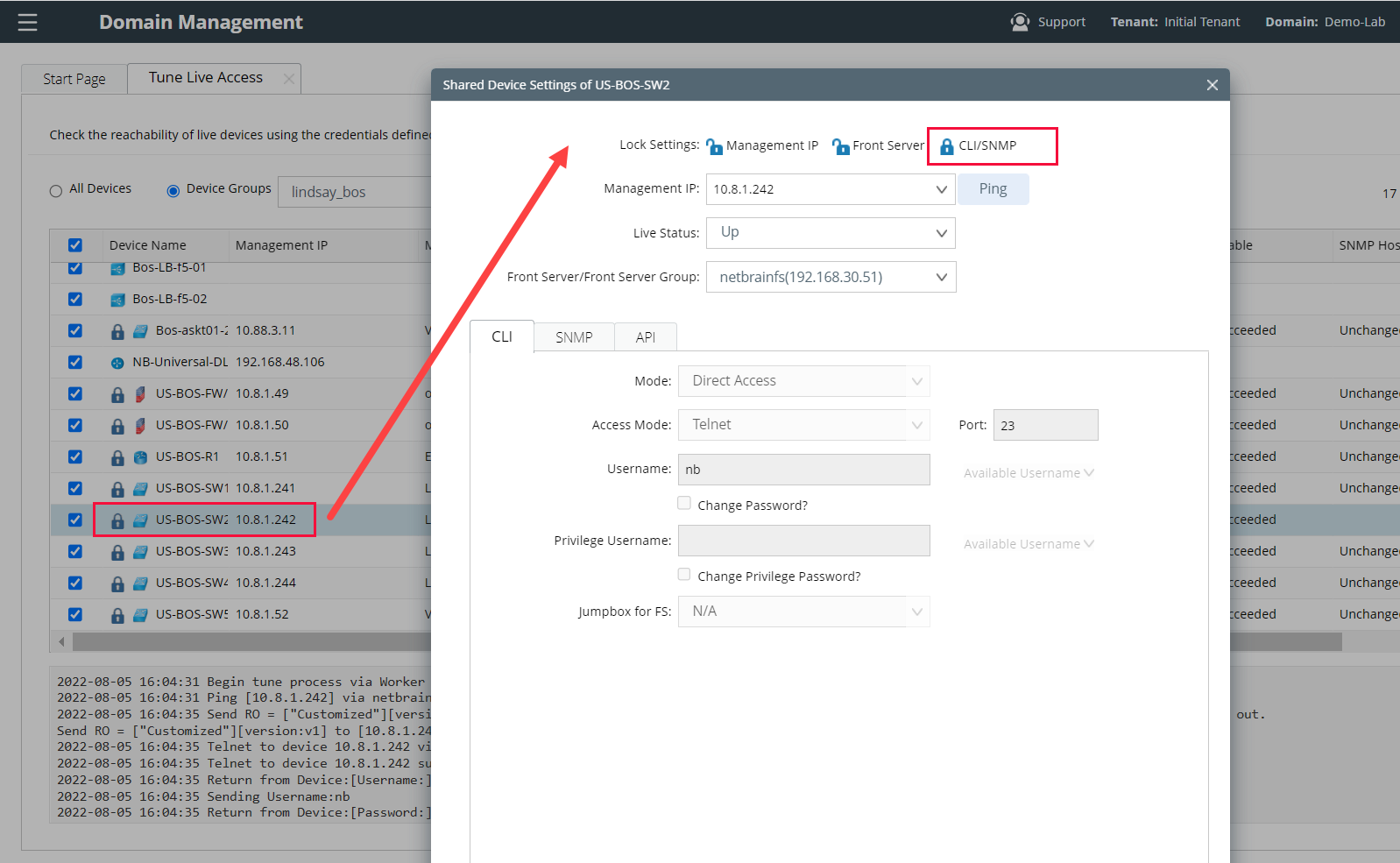Toggle the Front Server lock icon
This screenshot has width=1400, height=863.
pyautogui.click(x=841, y=146)
